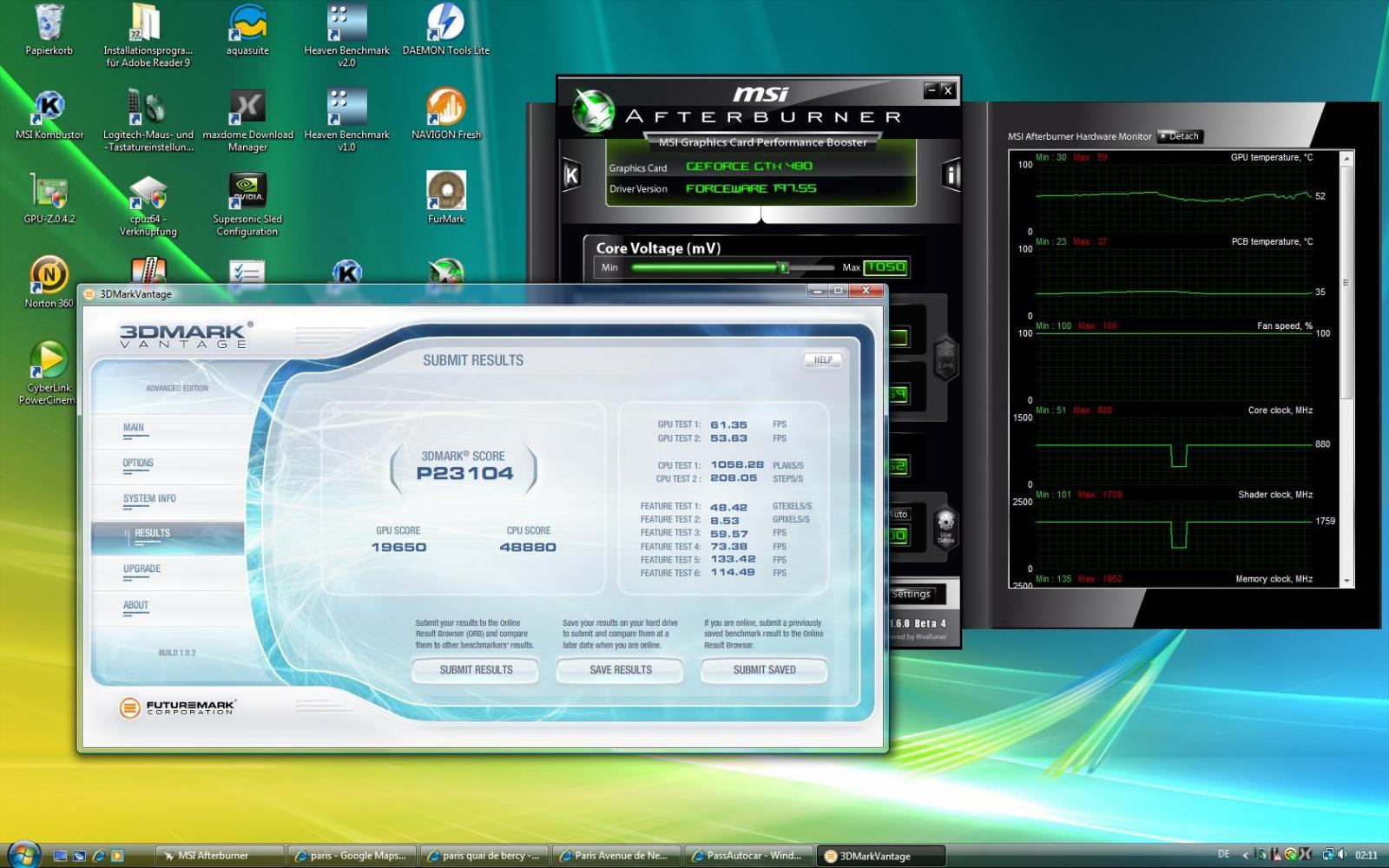This screenshot has width=1389, height=868.
Task: Open the MAIN section in 3DMark Vantage
Action: 134,428
